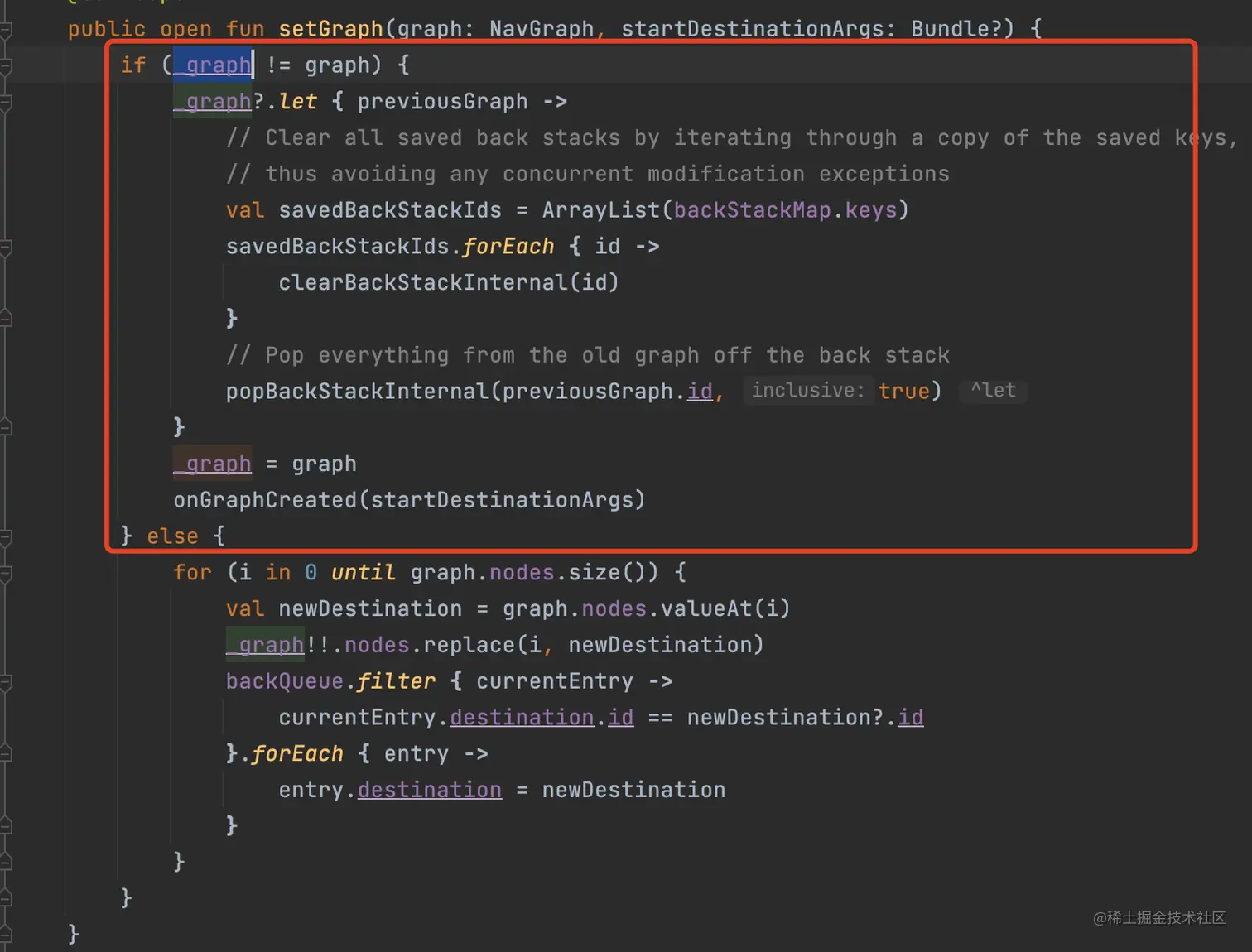
Task: Click the gutter fold icon next to savedBackStackIds.forEach
Action: pyautogui.click(x=7, y=246)
